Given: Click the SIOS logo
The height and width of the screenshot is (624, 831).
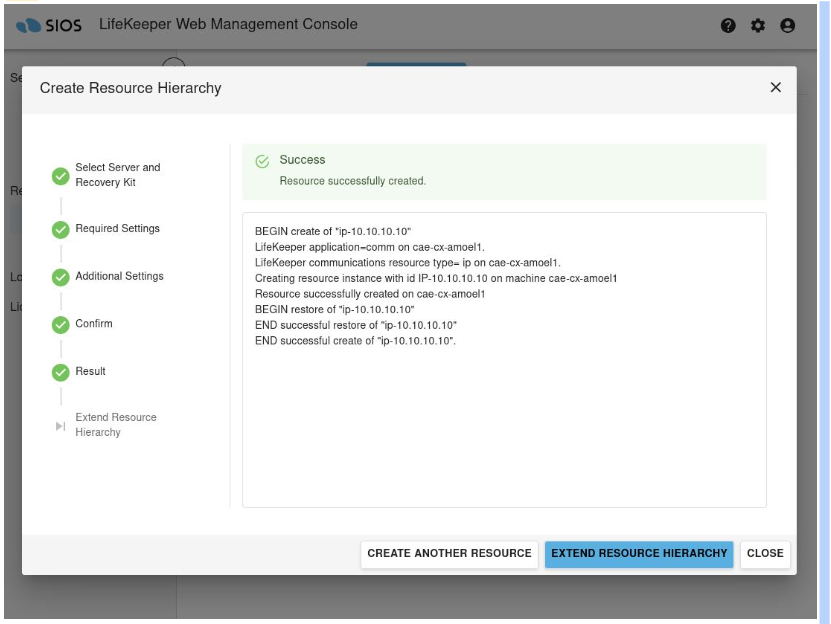Looking at the screenshot, I should pyautogui.click(x=49, y=25).
